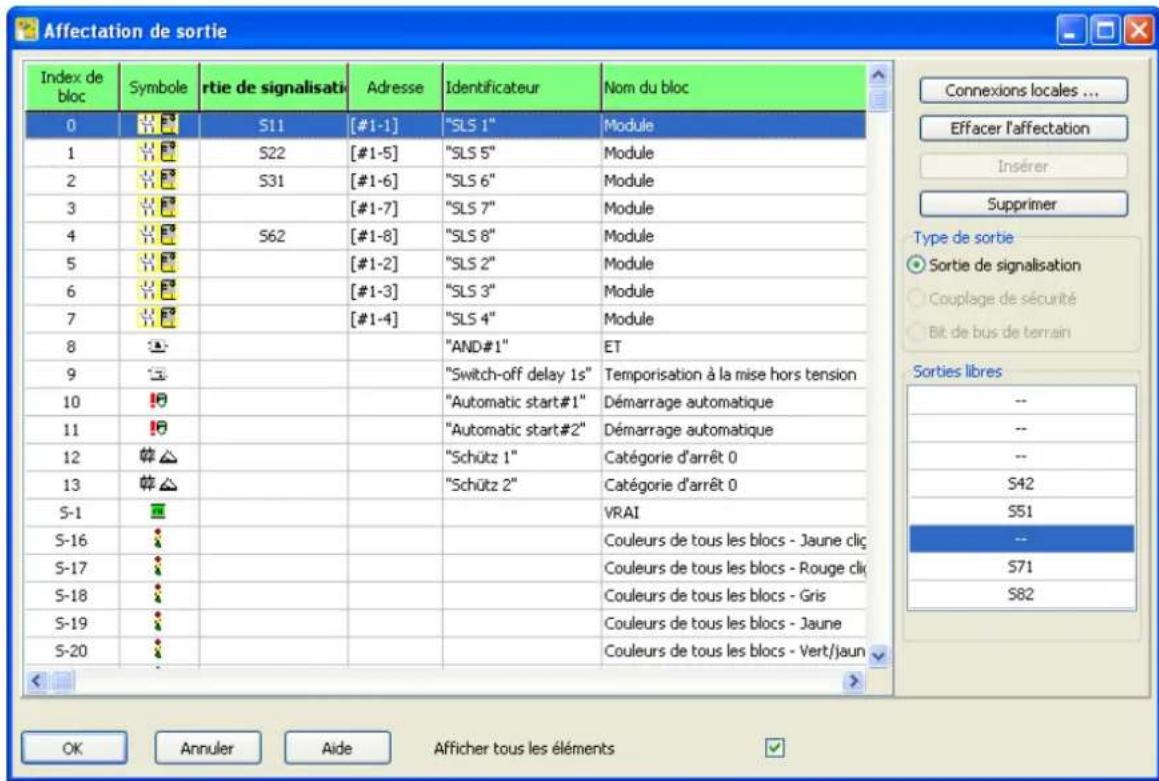Viewport: 1159px width, 781px height.
Task: Click the module symbol for SLS 6 row
Action: point(158,180)
